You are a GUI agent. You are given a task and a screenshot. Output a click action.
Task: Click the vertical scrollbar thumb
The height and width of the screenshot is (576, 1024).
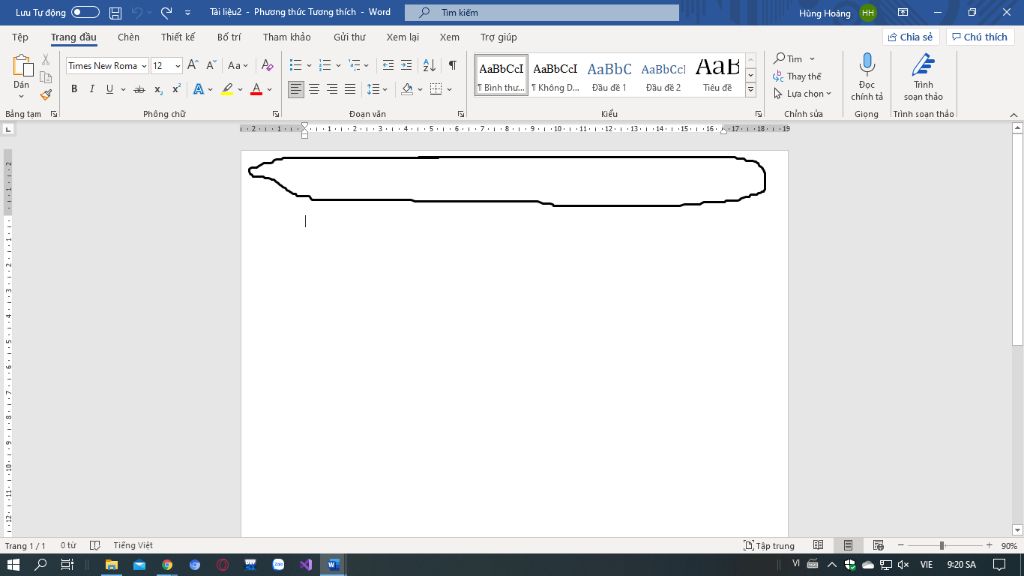1017,240
